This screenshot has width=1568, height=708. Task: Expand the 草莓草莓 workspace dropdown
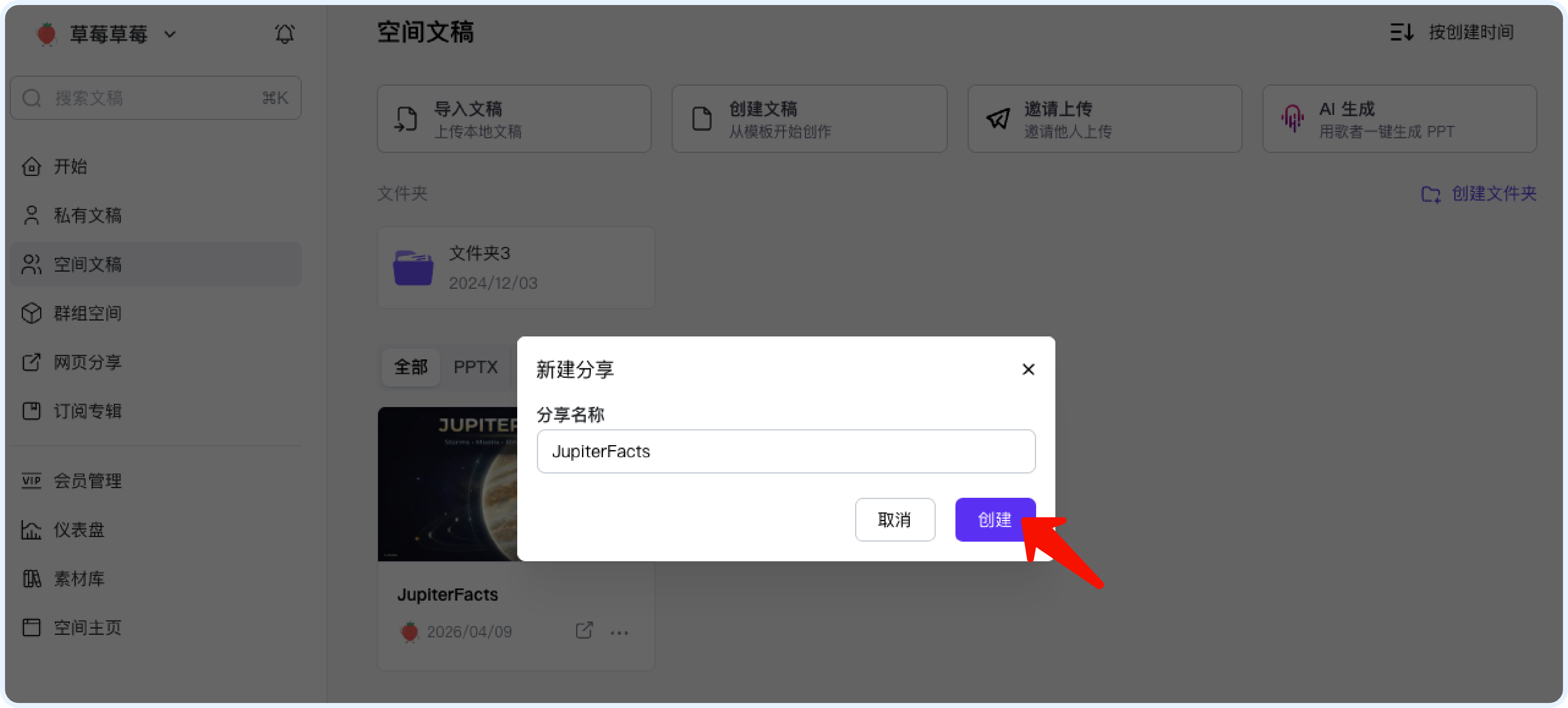[171, 35]
